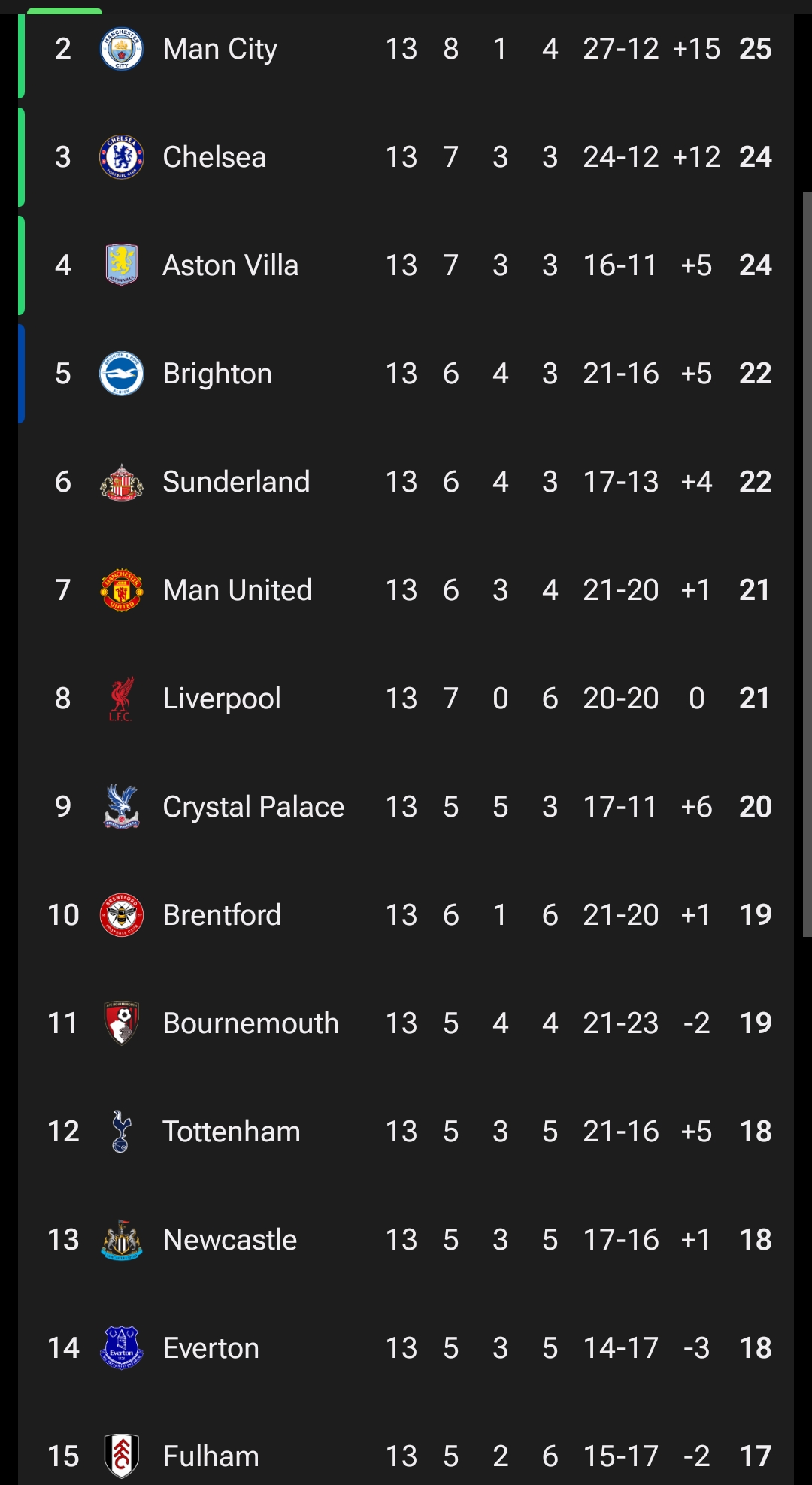This screenshot has width=812, height=1485.
Task: Tap the Everton club badge
Action: (x=121, y=1348)
